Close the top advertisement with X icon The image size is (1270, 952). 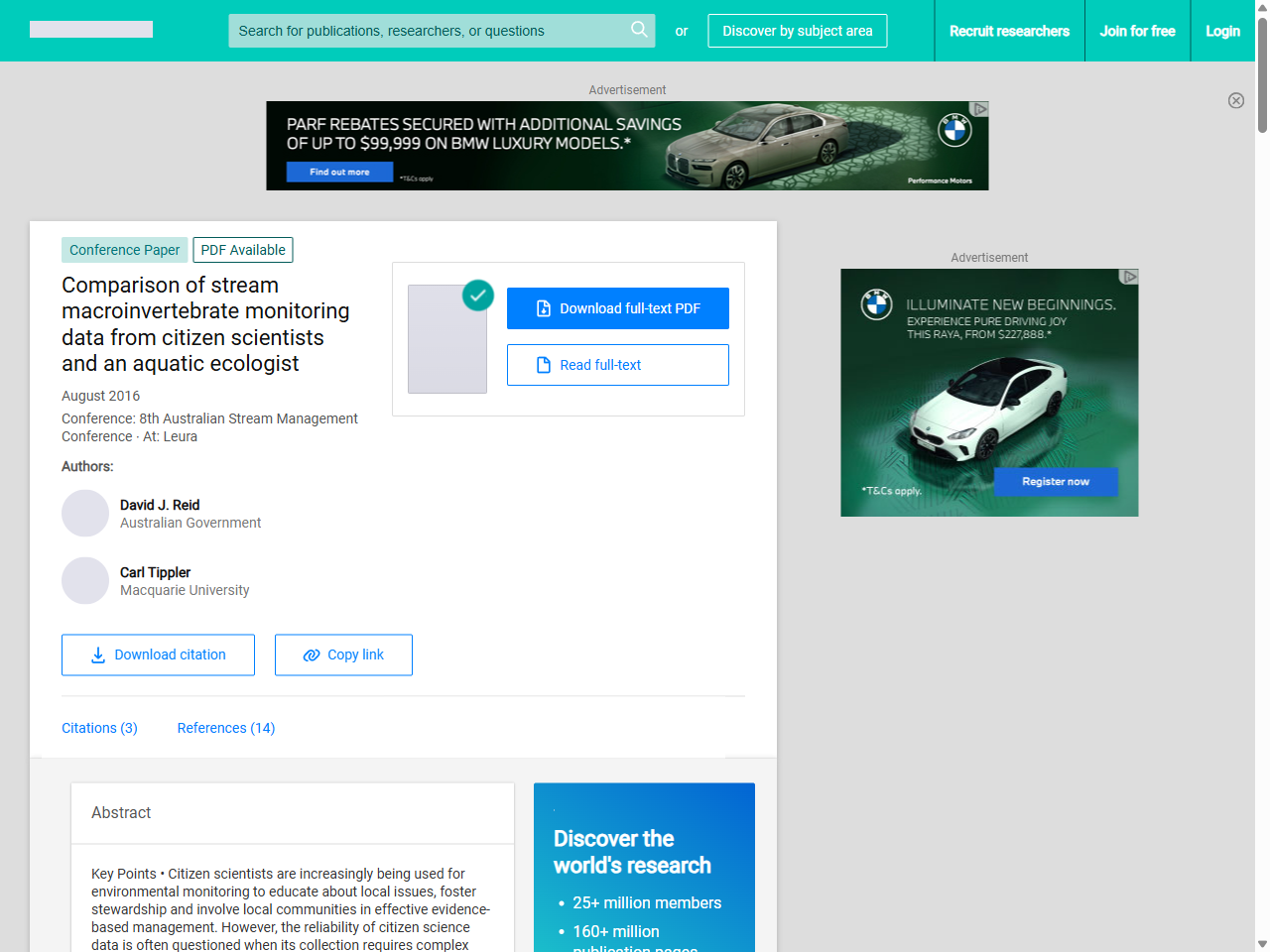[x=1236, y=100]
